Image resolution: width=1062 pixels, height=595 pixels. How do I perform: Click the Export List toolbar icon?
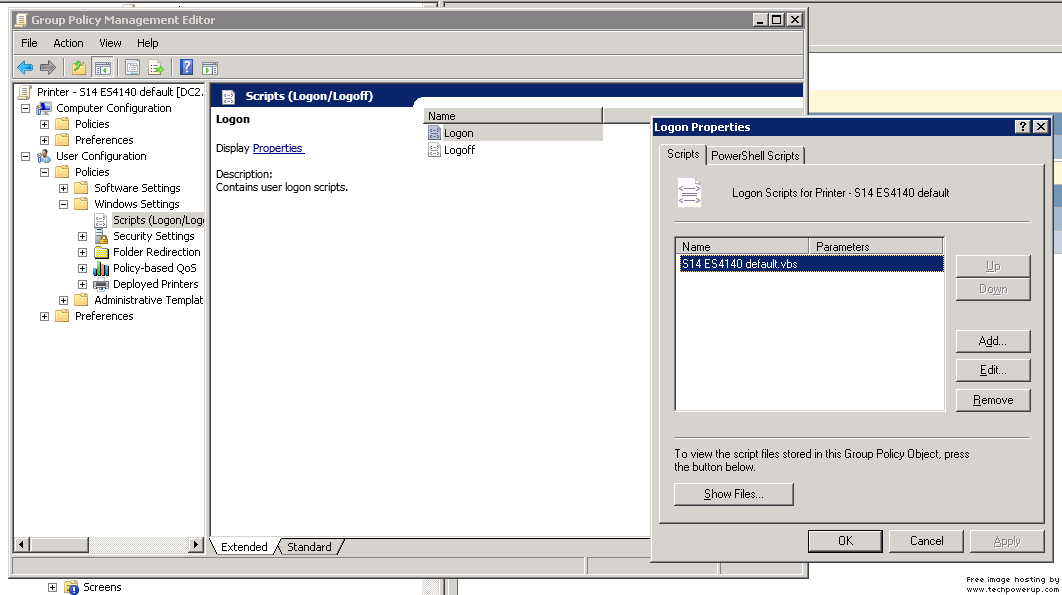coord(157,67)
